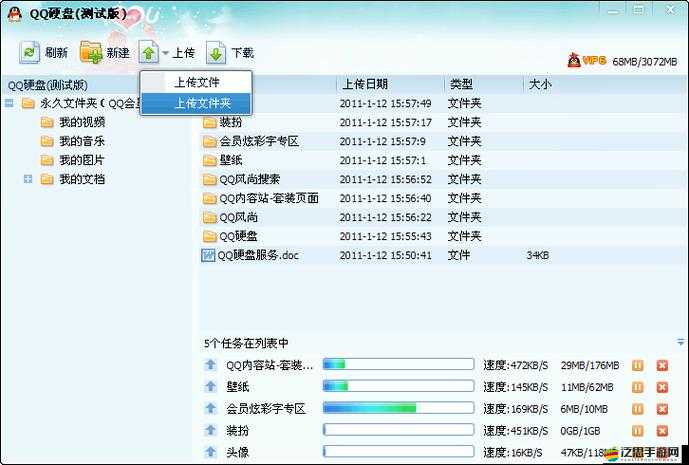Click upload arrow icon of 会员炫彩字专区 task
This screenshot has width=689, height=465.
210,408
